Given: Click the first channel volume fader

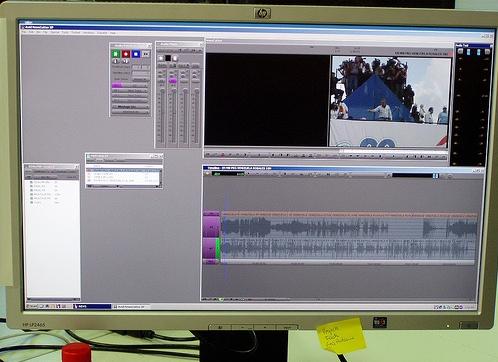Looking at the screenshot, I should [x=162, y=117].
